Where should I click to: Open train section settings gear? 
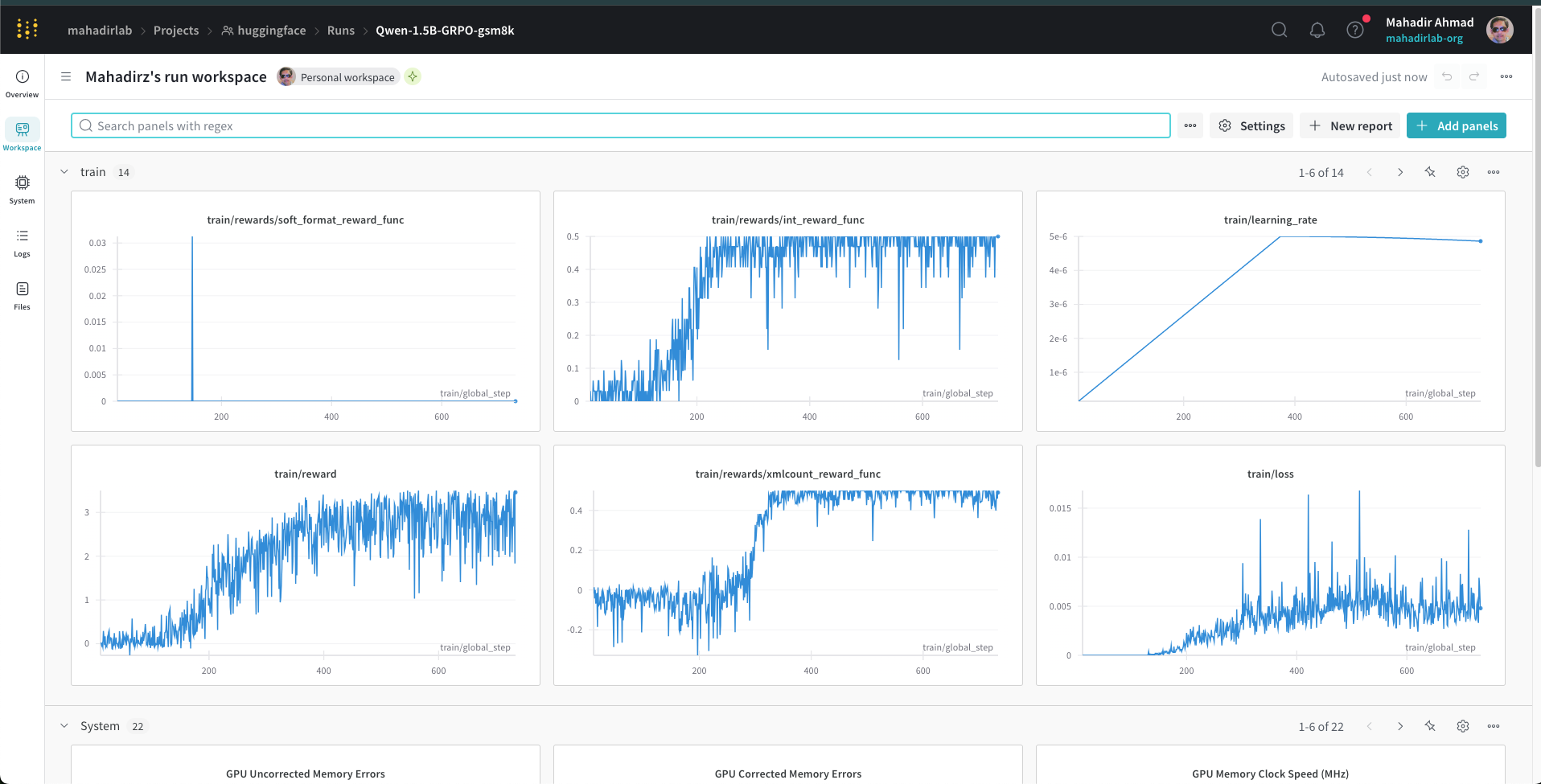coord(1463,172)
